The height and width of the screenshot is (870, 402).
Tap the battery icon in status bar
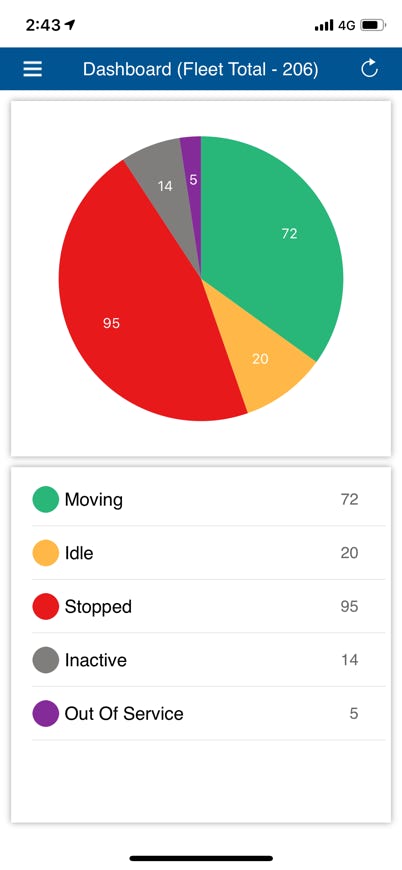pos(373,26)
